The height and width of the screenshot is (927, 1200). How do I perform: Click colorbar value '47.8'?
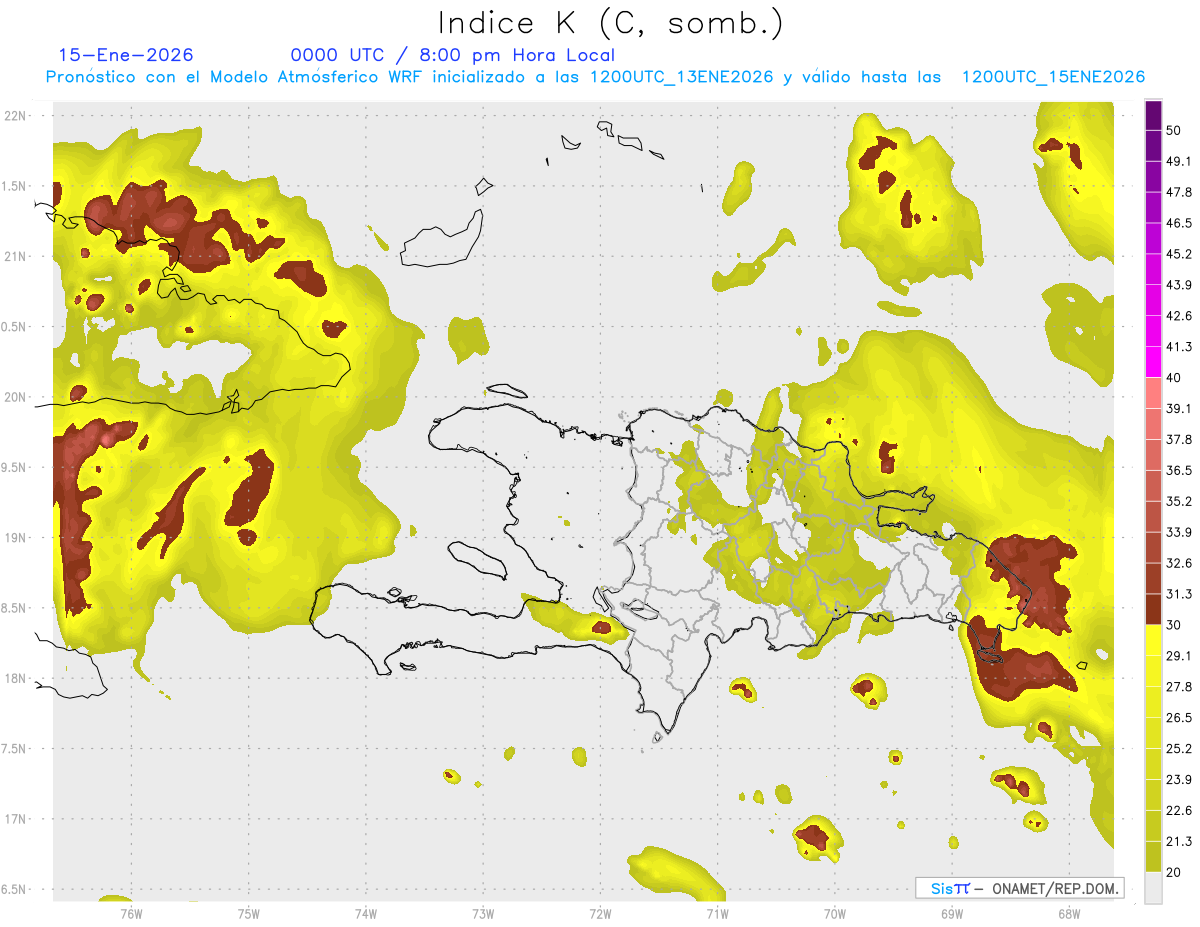1179,192
